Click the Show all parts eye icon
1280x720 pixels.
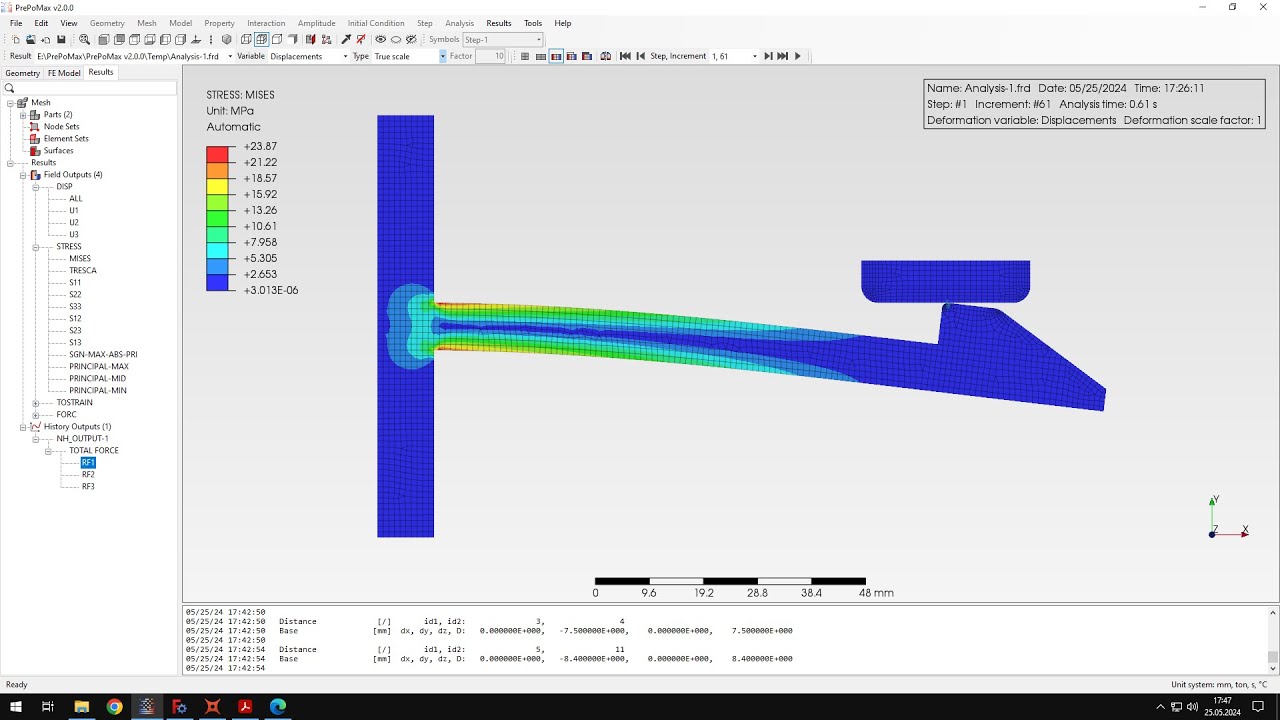(x=381, y=39)
